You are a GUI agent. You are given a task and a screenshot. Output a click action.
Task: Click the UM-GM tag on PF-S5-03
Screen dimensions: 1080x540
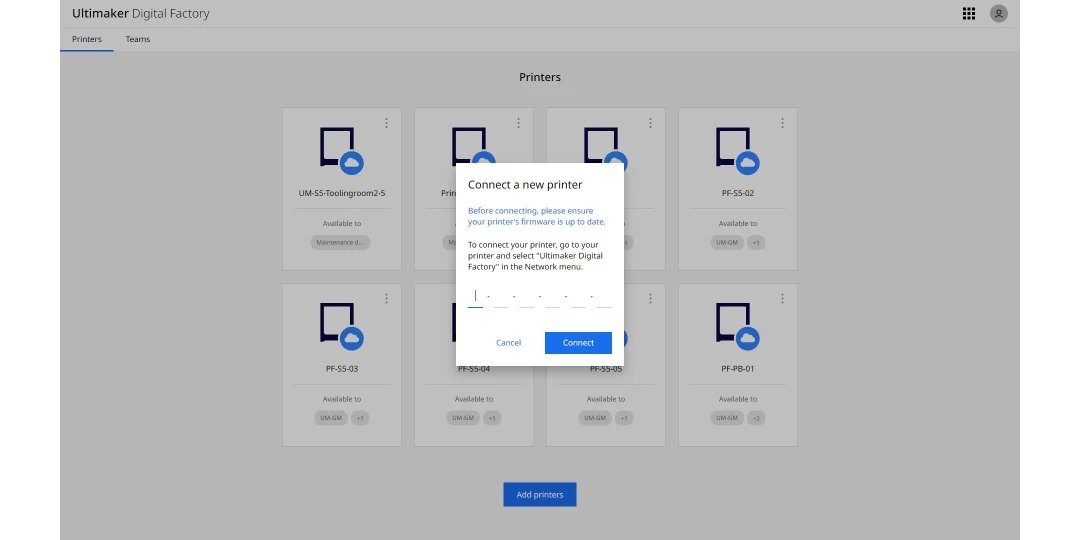click(x=331, y=418)
